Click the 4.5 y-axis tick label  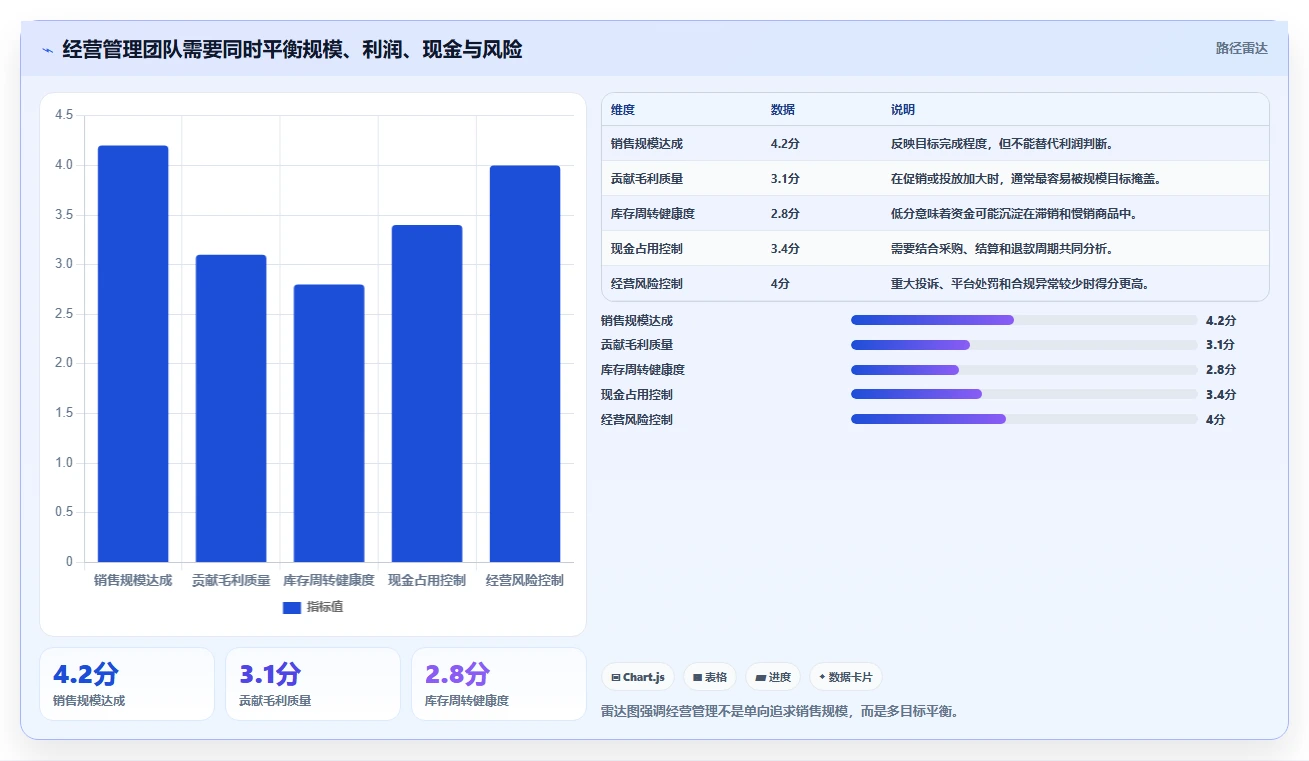click(64, 115)
